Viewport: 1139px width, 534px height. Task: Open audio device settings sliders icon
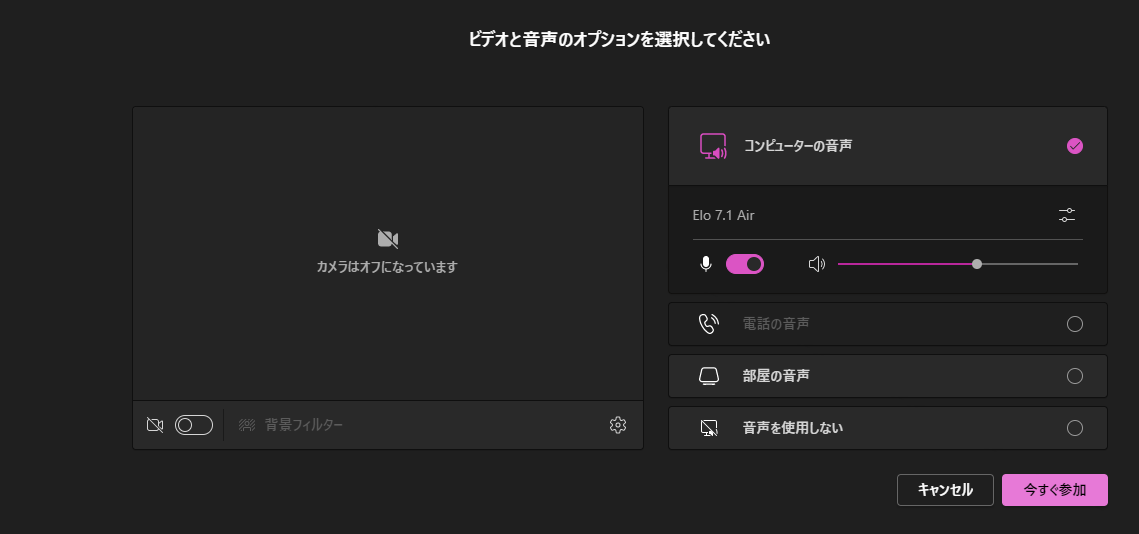tap(1067, 215)
